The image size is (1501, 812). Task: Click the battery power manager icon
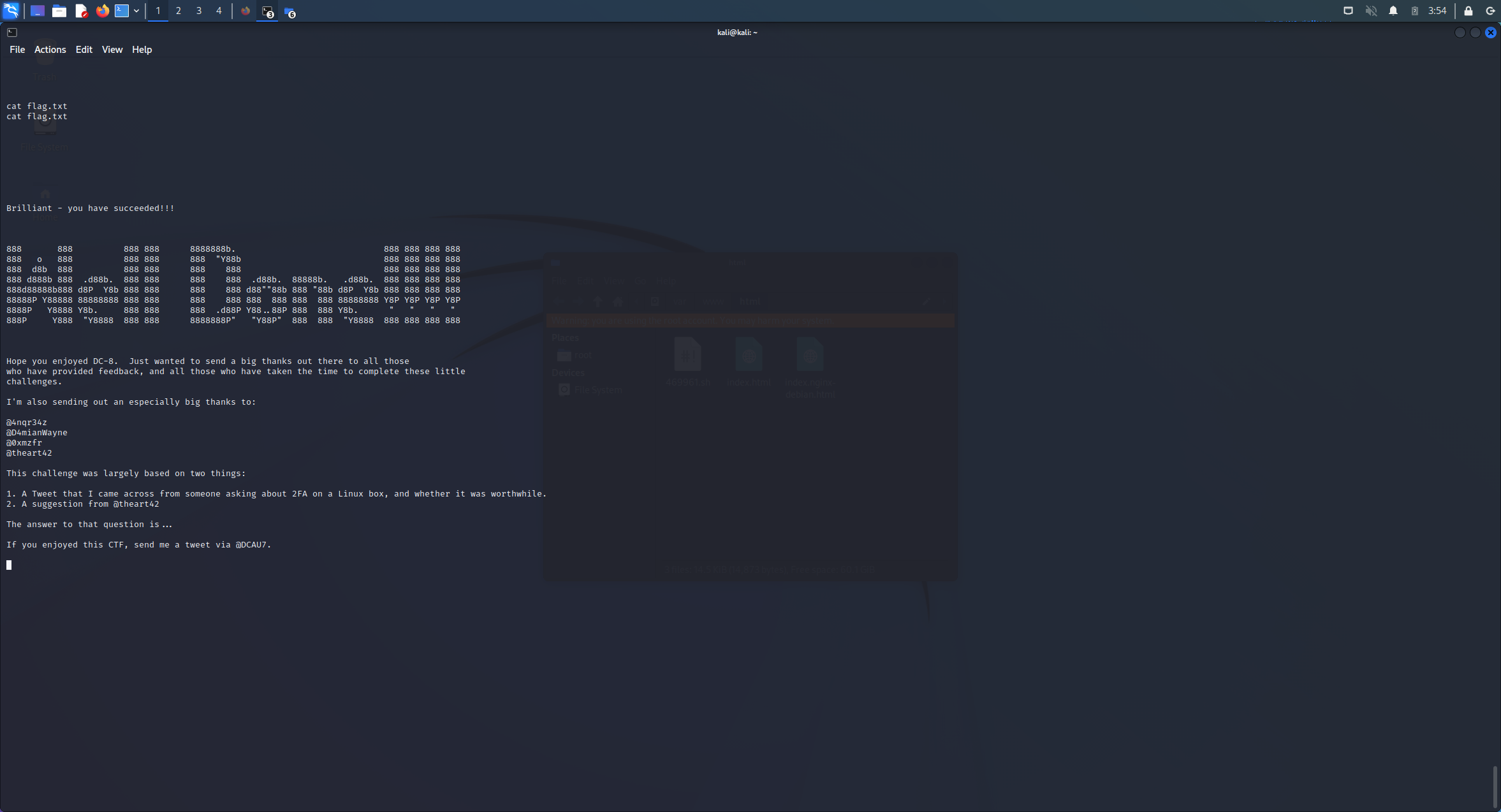coord(1414,11)
